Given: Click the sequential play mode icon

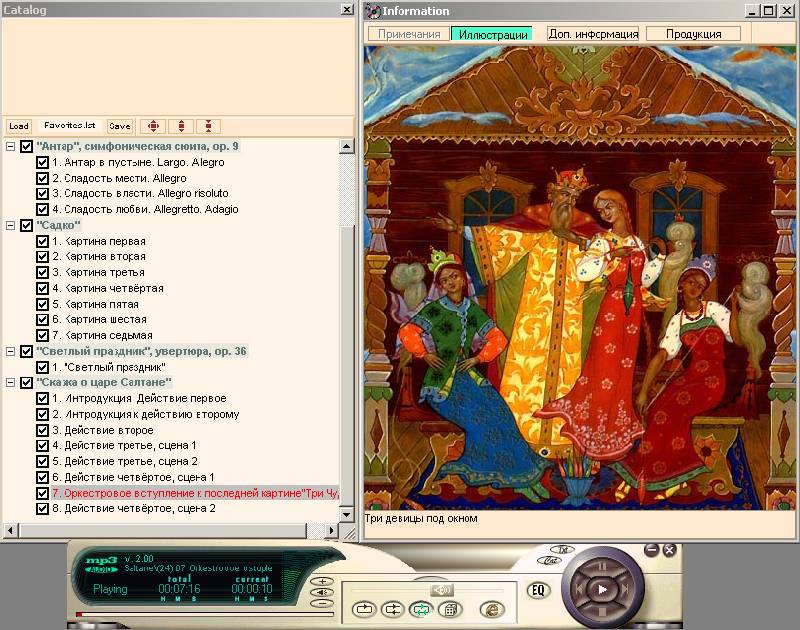Looking at the screenshot, I should pyautogui.click(x=393, y=609).
